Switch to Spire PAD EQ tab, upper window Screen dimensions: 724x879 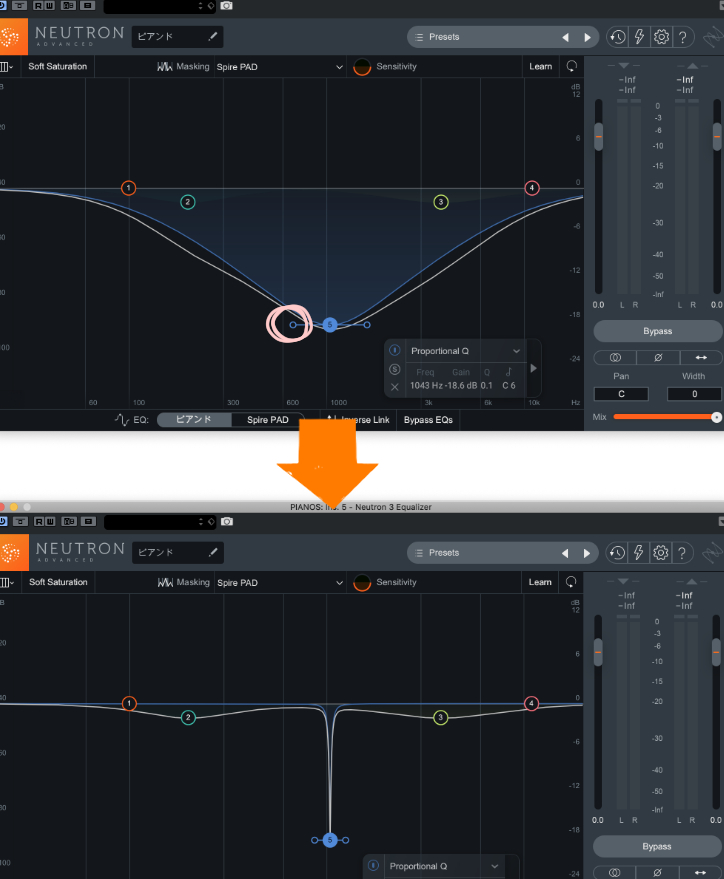[268, 419]
